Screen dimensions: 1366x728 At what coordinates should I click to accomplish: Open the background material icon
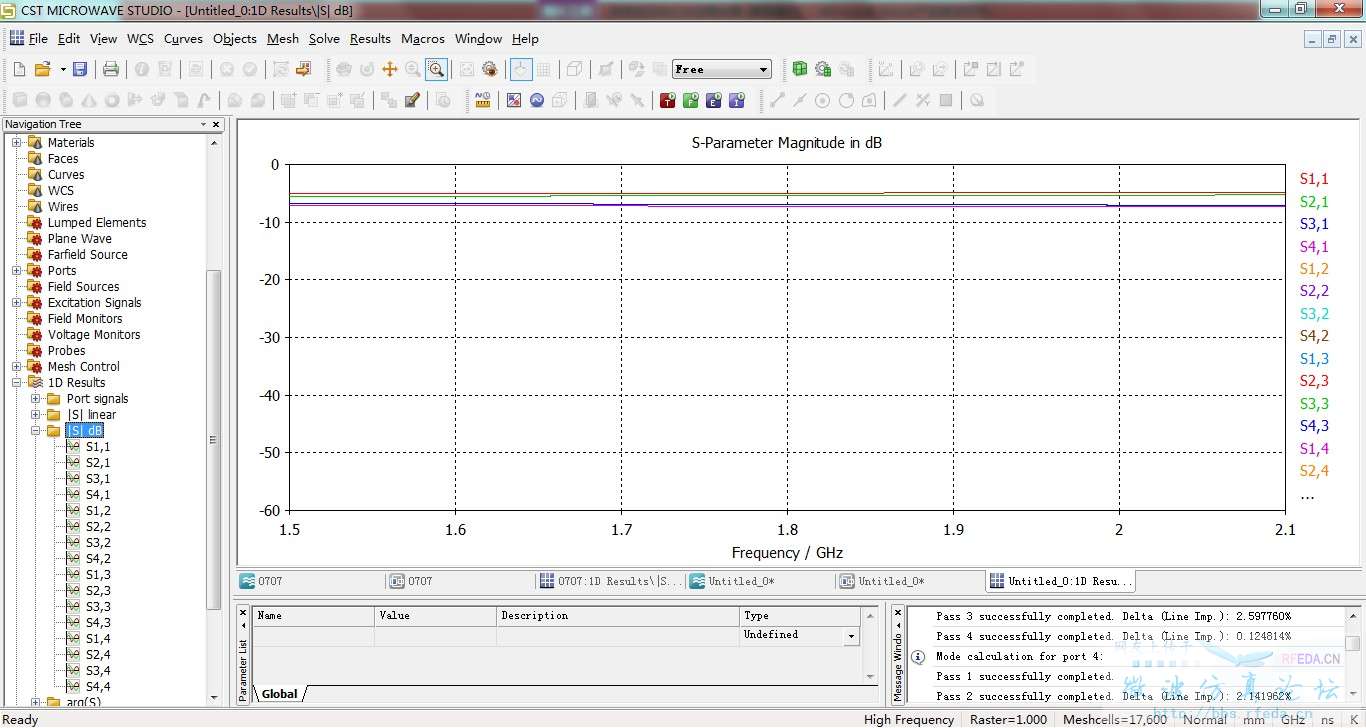(x=514, y=100)
